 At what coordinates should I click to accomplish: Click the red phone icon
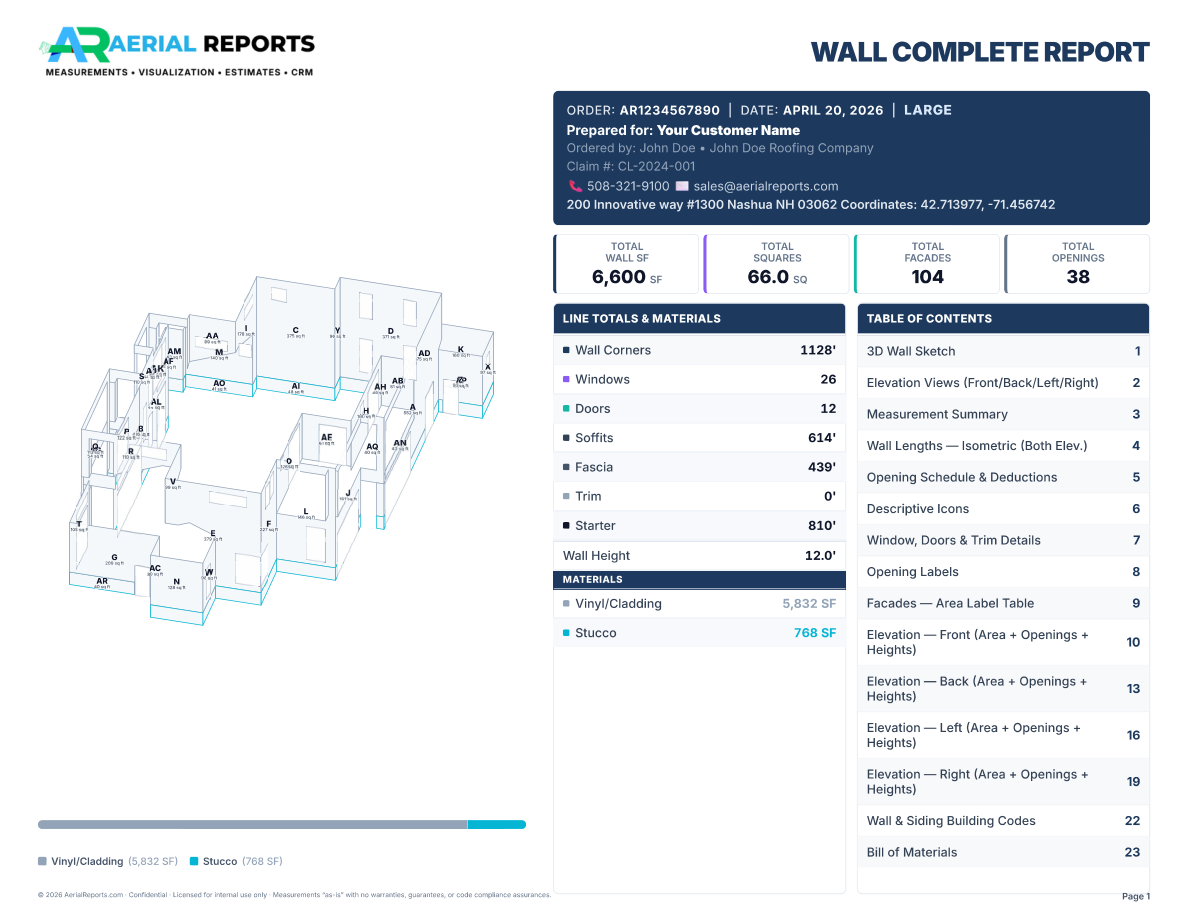coord(575,186)
